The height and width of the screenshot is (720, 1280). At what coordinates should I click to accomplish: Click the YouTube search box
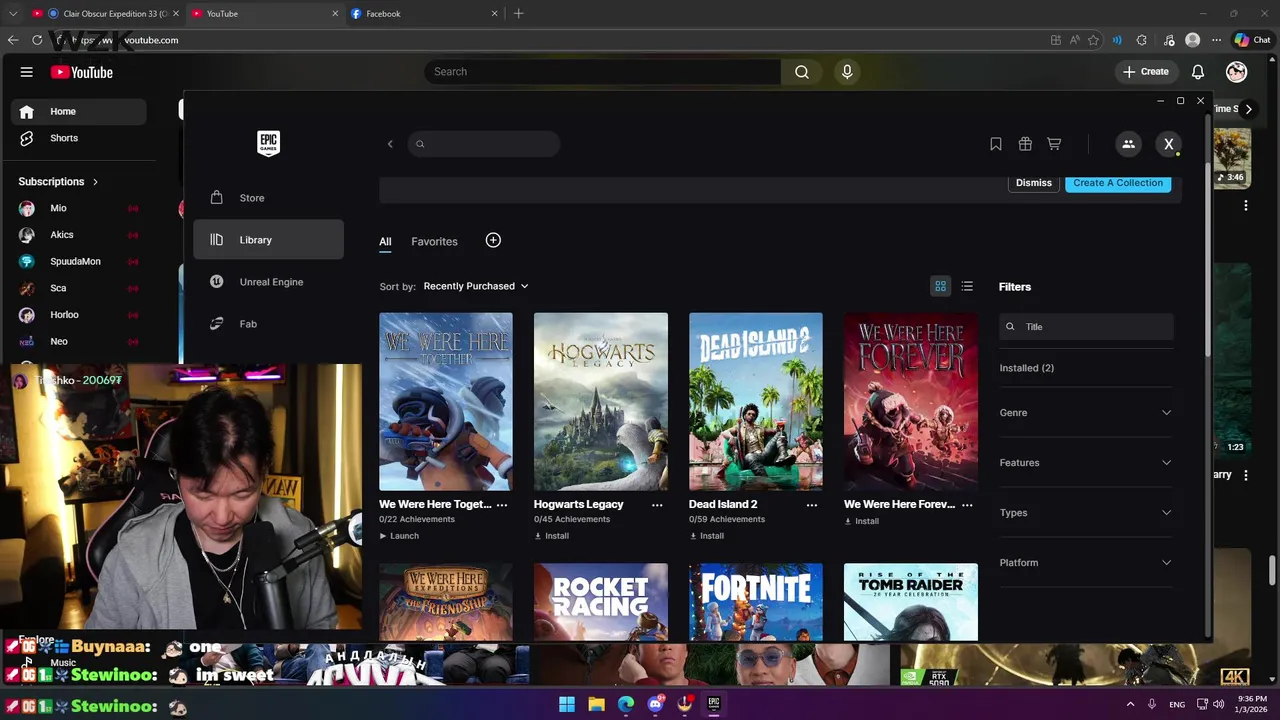point(603,72)
